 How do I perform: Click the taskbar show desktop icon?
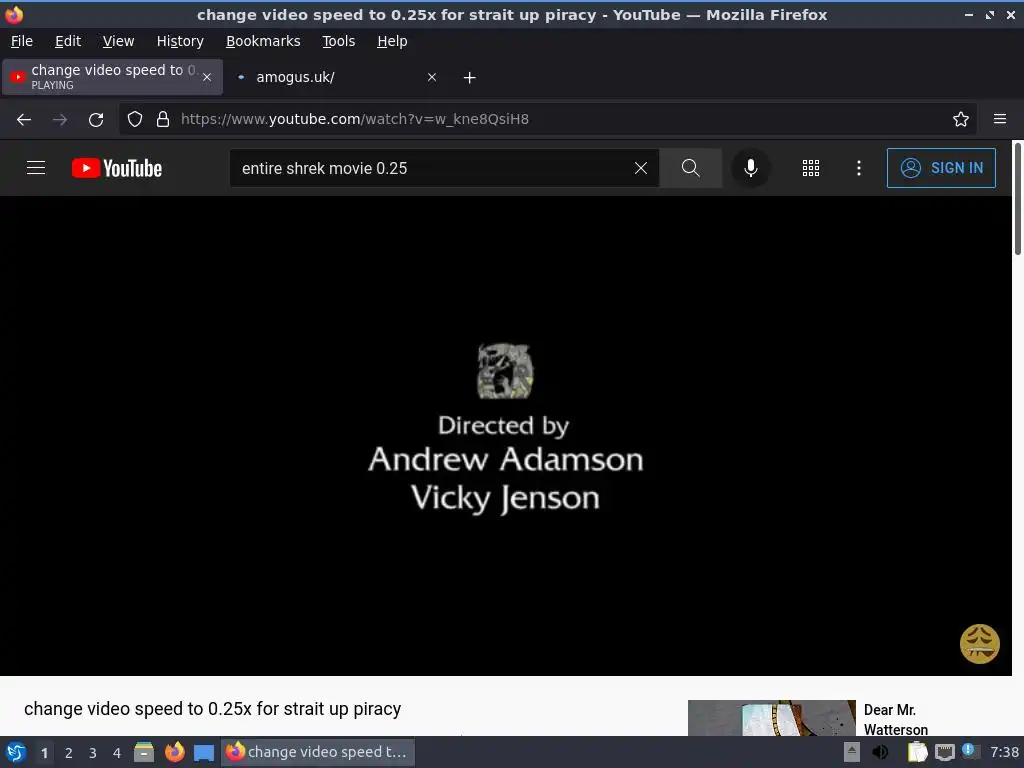pos(204,753)
